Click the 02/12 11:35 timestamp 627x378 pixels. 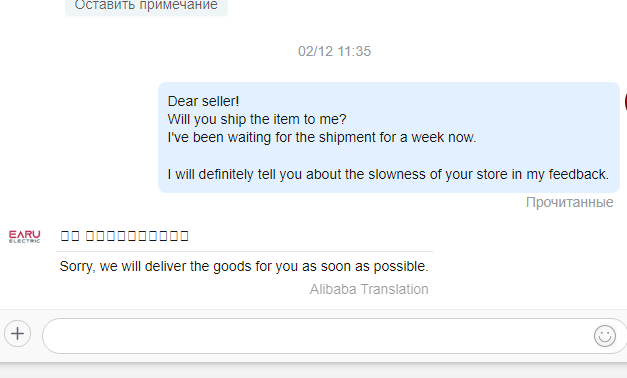(x=334, y=51)
